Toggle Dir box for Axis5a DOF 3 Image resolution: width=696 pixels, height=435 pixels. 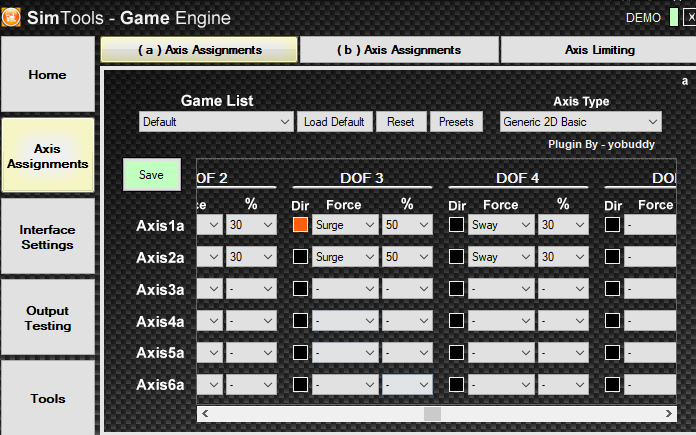(x=301, y=352)
